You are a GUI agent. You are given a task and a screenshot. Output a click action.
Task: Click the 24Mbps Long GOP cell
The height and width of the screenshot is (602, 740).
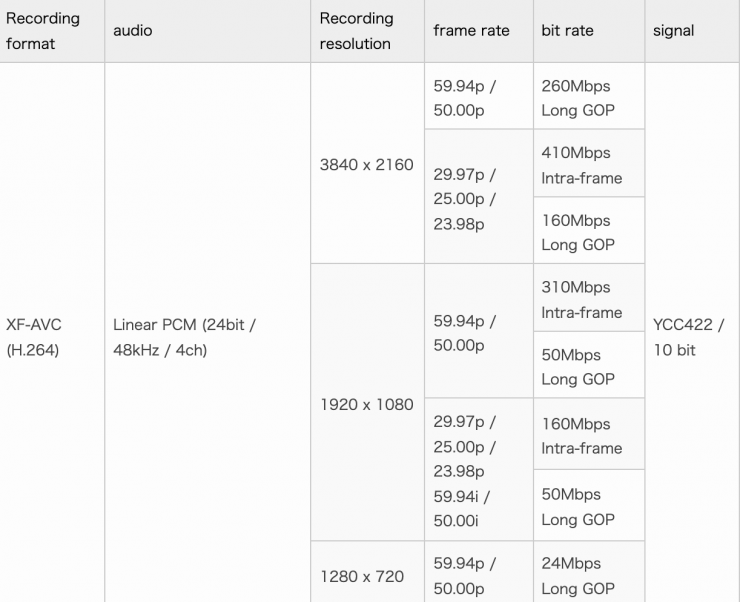click(577, 576)
